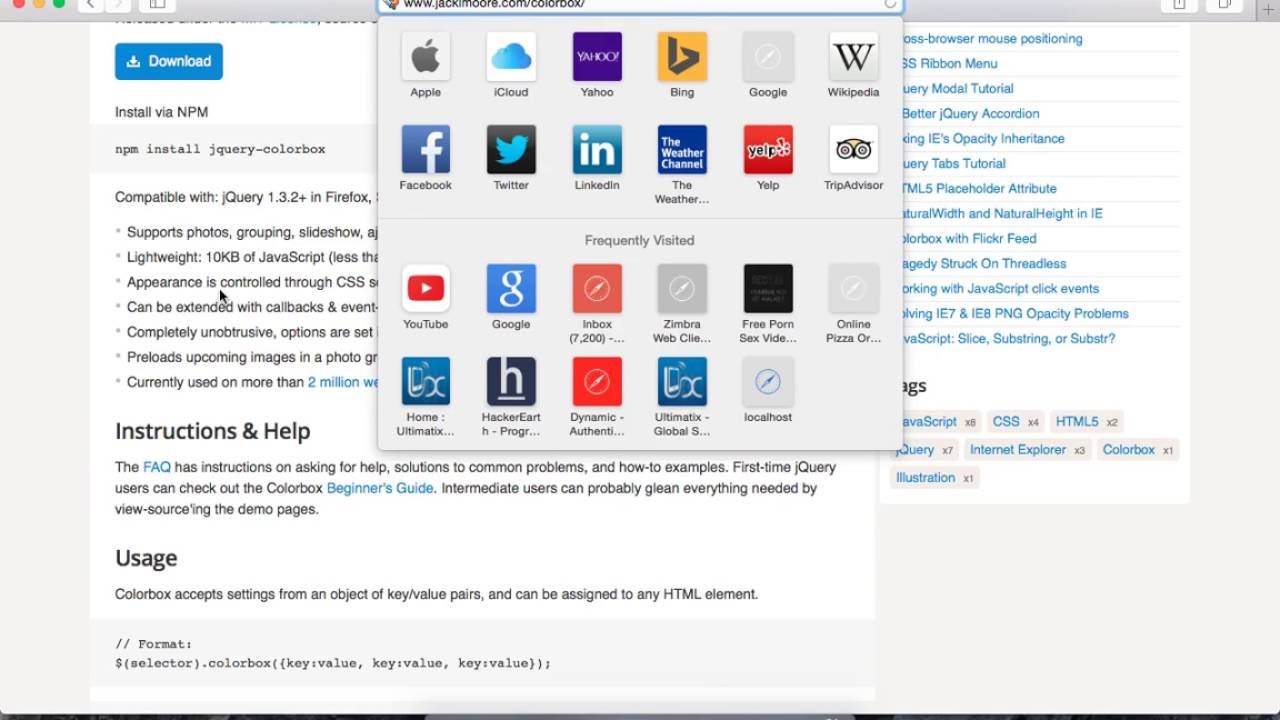This screenshot has height=720, width=1280.
Task: Open the Ribbon Menu sidebar link
Action: (948, 63)
